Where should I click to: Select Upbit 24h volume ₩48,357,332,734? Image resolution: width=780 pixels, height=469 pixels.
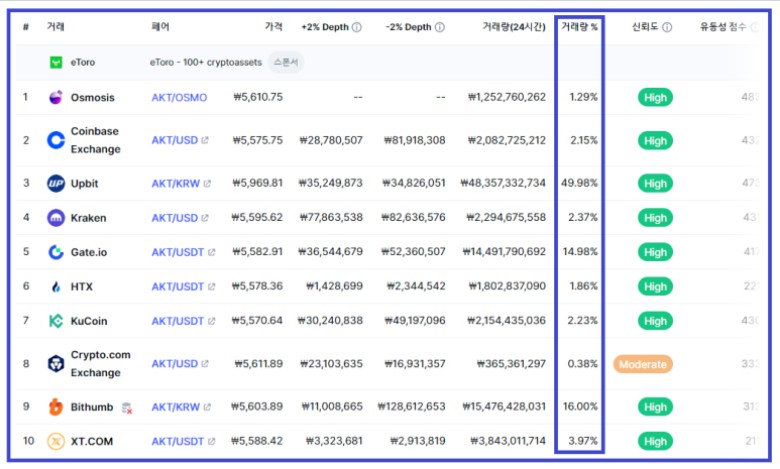503,183
